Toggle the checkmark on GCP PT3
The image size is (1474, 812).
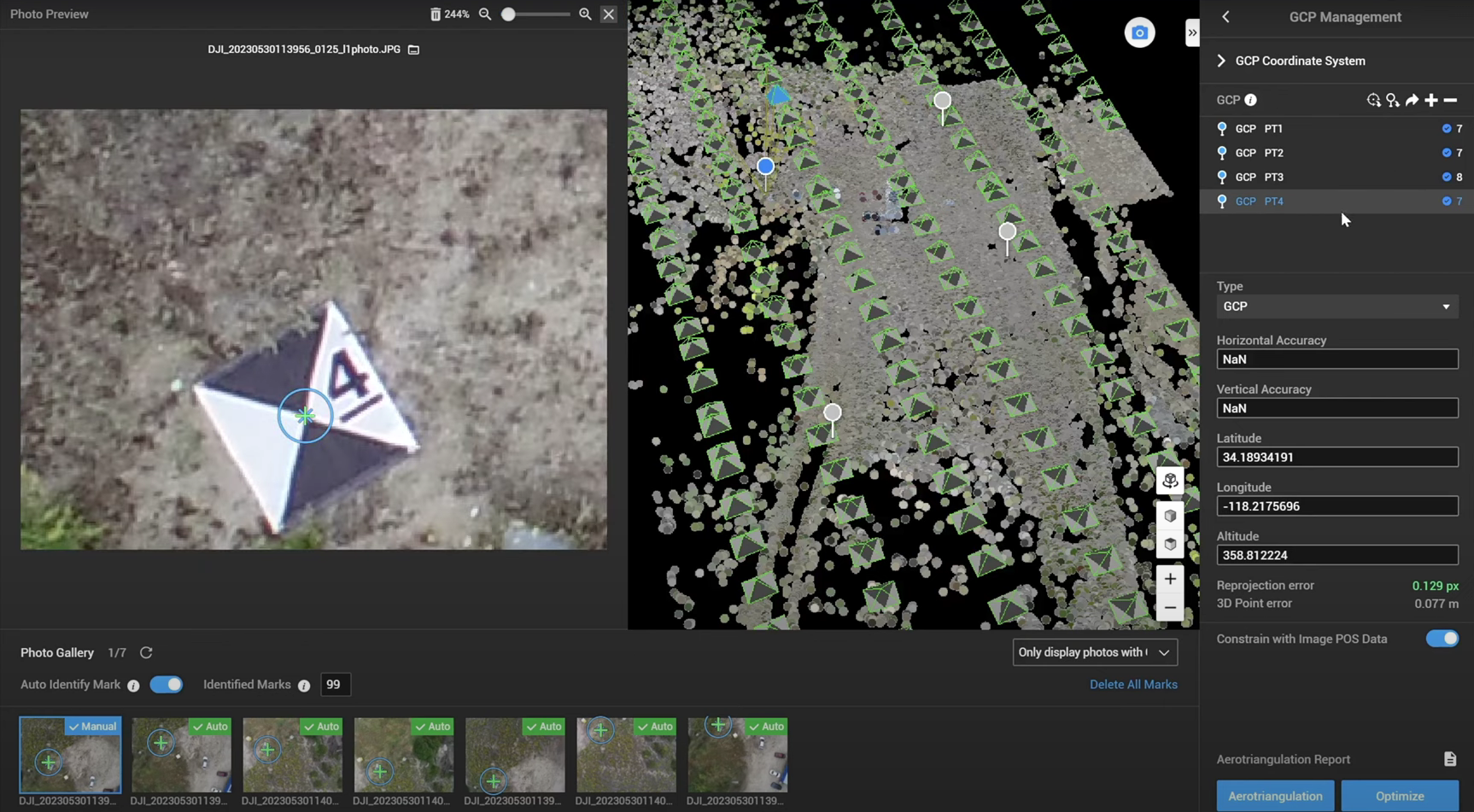coord(1447,178)
